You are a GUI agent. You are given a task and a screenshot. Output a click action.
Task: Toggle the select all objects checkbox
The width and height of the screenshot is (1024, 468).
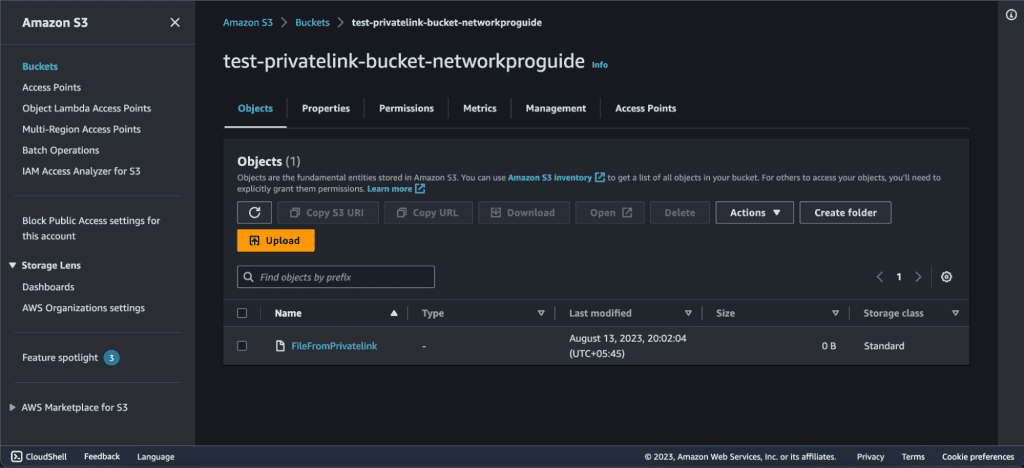(x=242, y=313)
